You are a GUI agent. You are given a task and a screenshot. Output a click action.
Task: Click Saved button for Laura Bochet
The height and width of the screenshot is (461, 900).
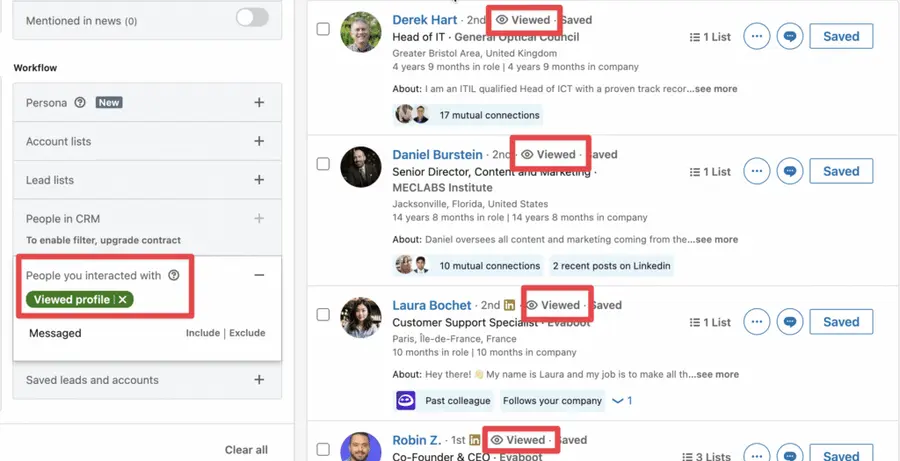click(x=841, y=322)
